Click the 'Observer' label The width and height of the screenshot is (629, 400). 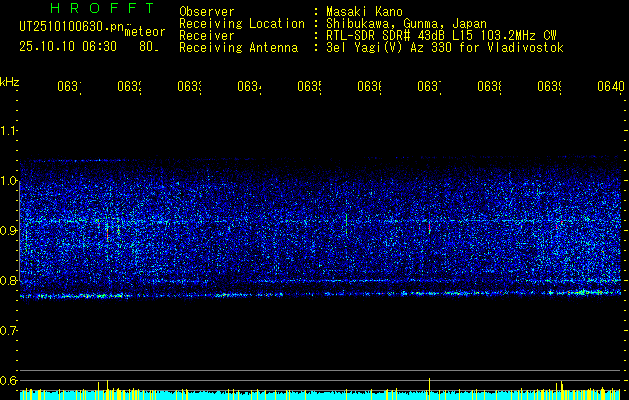pos(207,11)
